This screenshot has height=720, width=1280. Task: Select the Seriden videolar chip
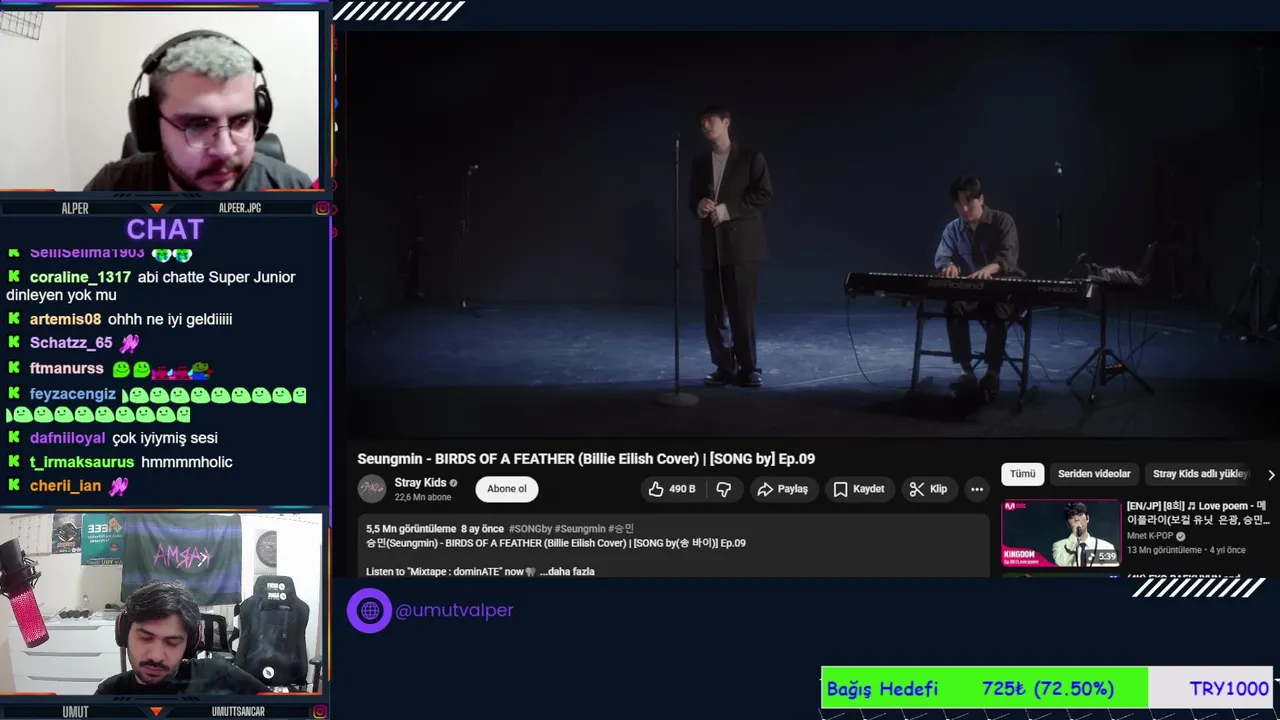1094,474
